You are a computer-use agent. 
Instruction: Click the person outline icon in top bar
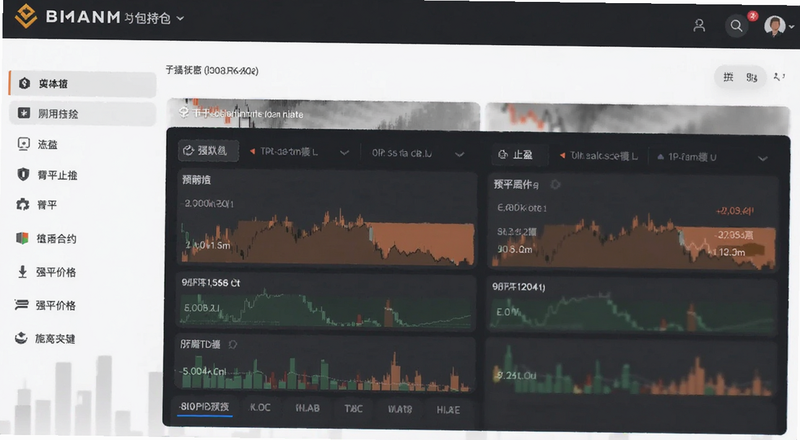(x=699, y=26)
